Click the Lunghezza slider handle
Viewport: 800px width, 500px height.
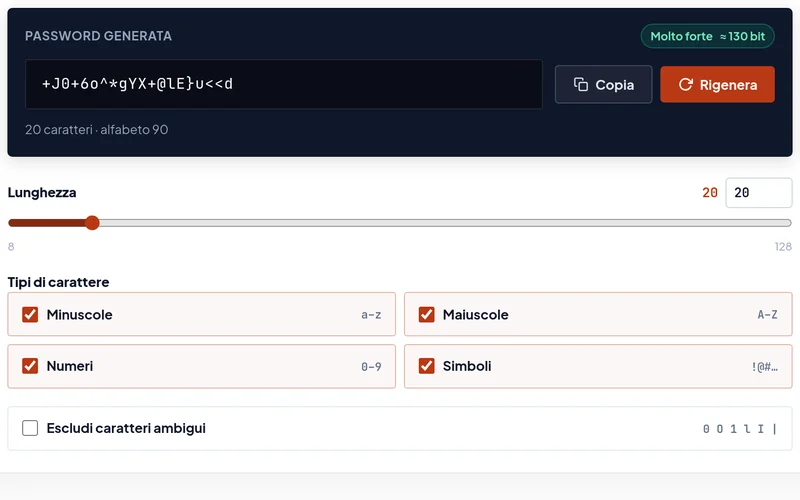point(92,222)
